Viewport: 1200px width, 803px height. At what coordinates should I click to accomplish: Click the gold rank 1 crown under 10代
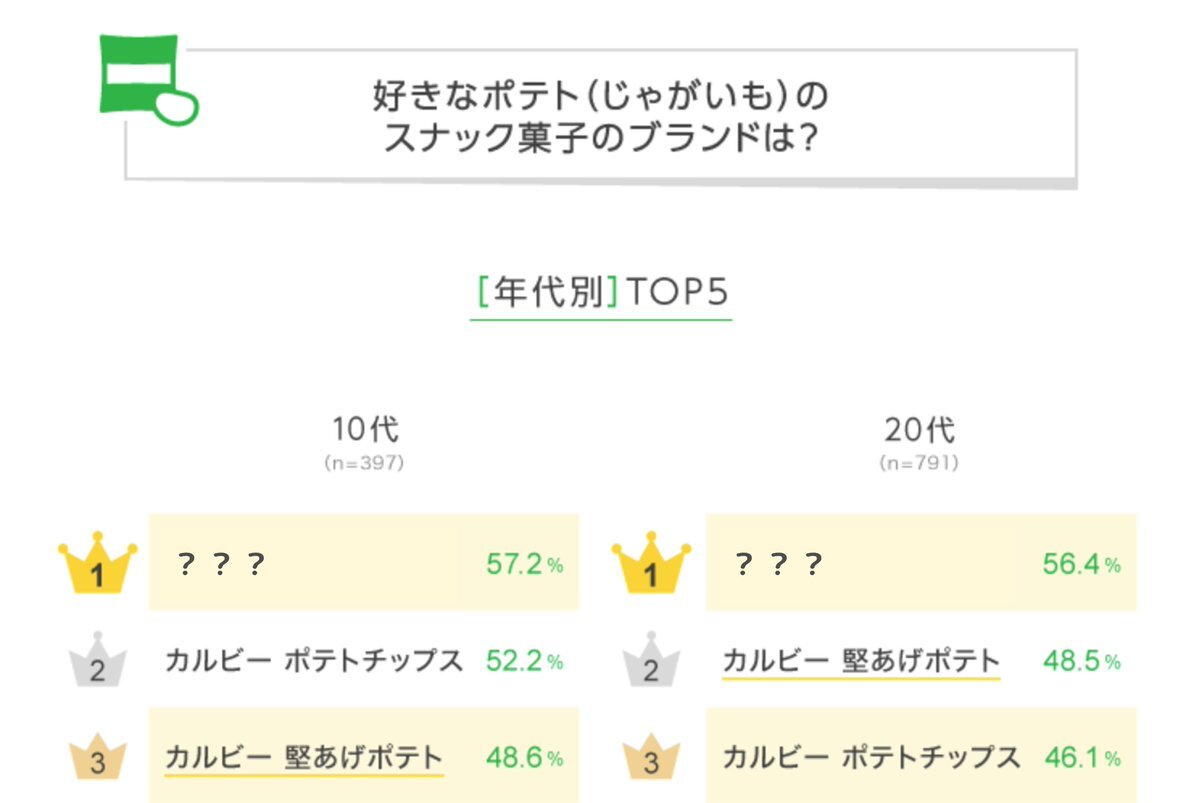click(x=96, y=567)
